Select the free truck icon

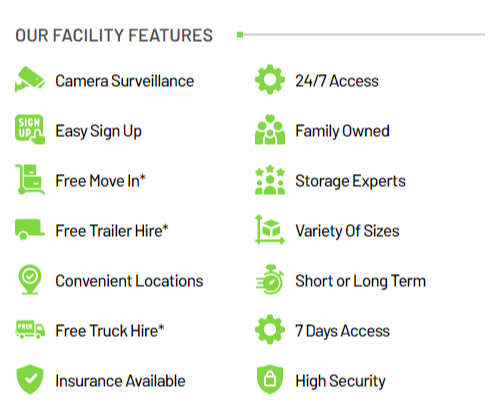[x=30, y=329]
